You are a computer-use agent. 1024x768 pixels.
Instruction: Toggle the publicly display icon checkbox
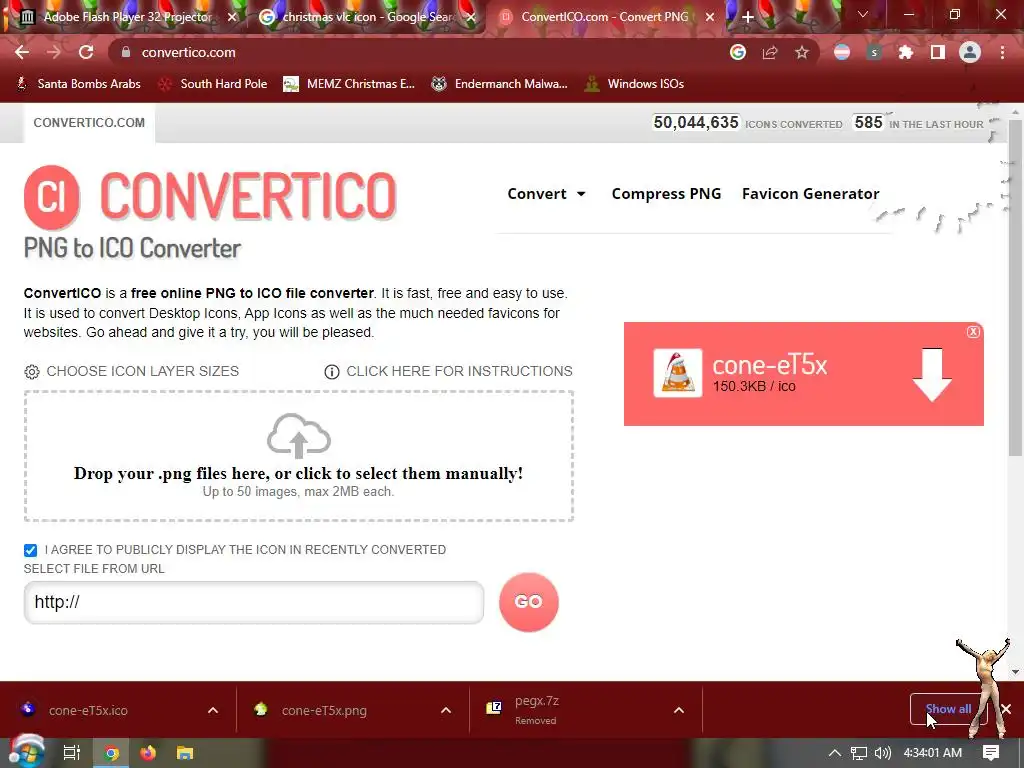click(x=30, y=550)
